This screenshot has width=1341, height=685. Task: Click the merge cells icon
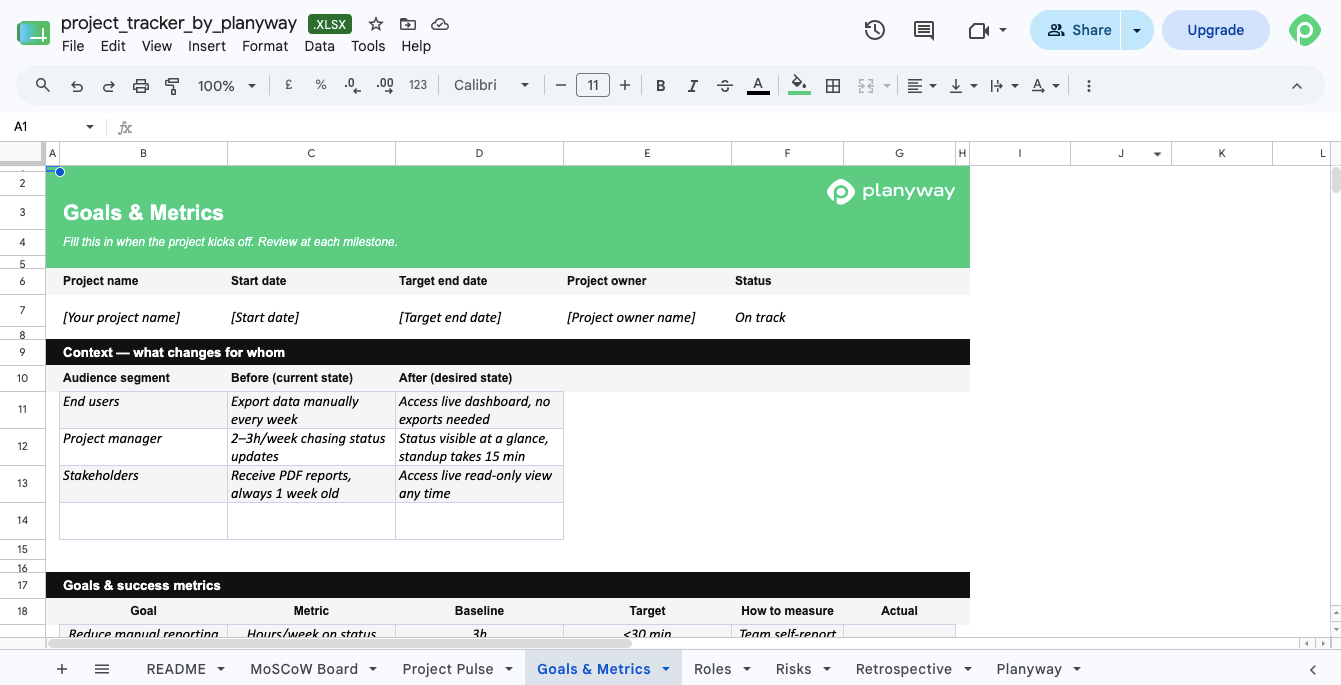click(866, 86)
